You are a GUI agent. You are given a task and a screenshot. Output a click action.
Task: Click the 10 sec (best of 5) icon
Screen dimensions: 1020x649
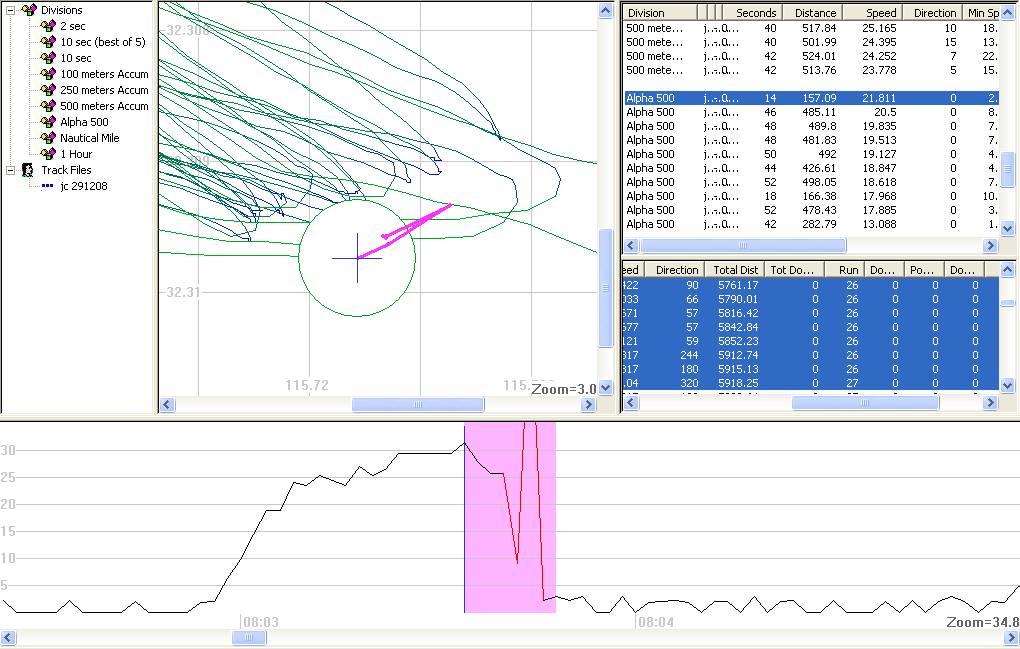(x=46, y=42)
